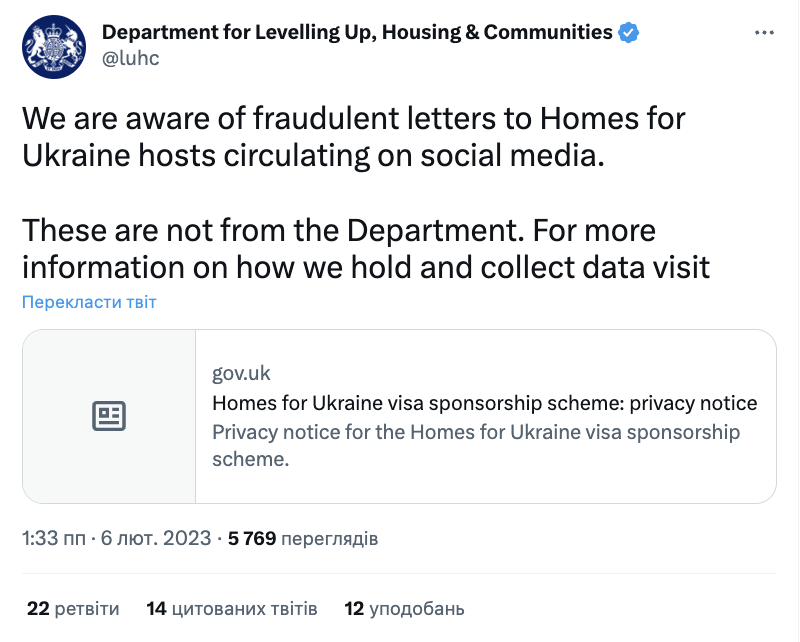Click the gray privacy notice card description
This screenshot has width=800, height=642.
pos(476,446)
